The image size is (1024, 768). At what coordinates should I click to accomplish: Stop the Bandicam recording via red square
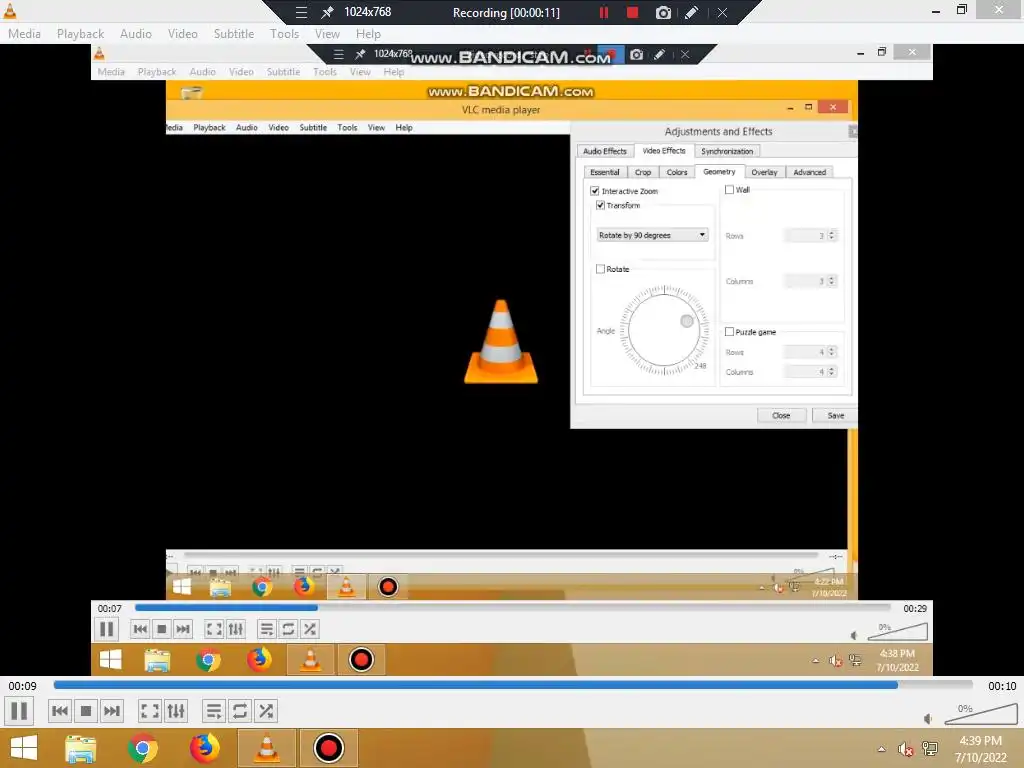pyautogui.click(x=632, y=12)
